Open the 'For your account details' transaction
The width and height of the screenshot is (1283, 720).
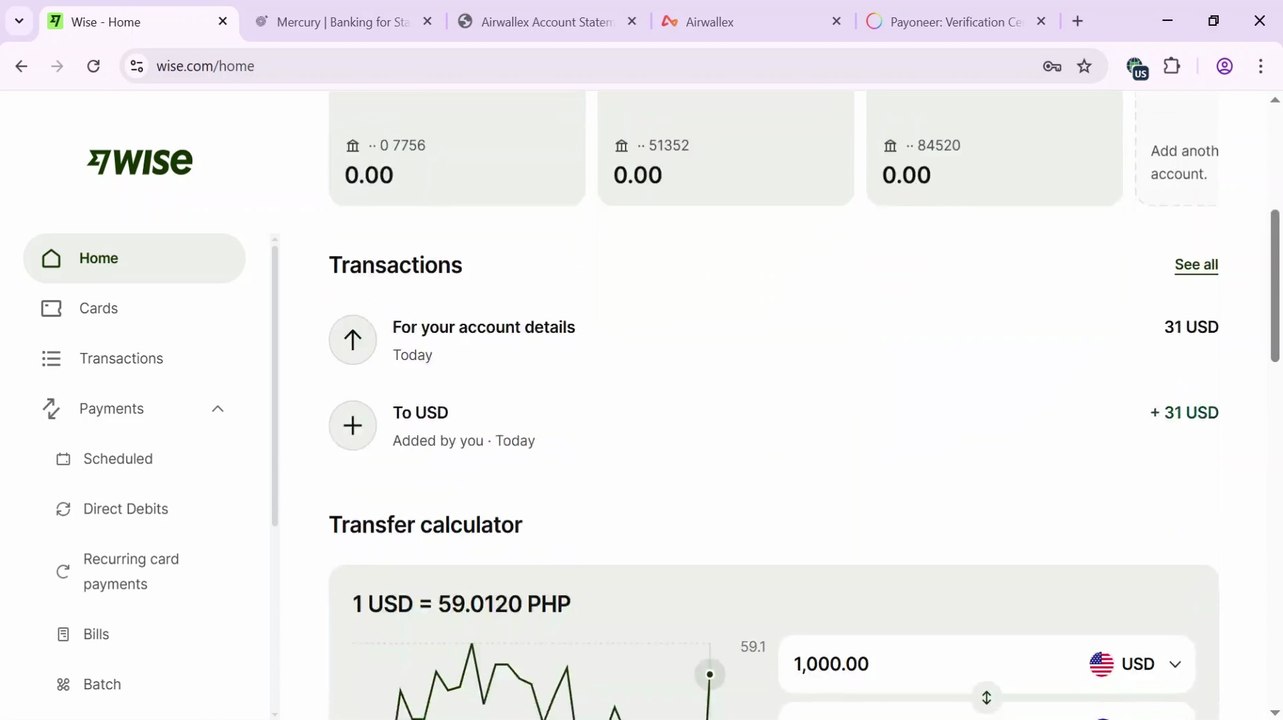pyautogui.click(x=773, y=340)
